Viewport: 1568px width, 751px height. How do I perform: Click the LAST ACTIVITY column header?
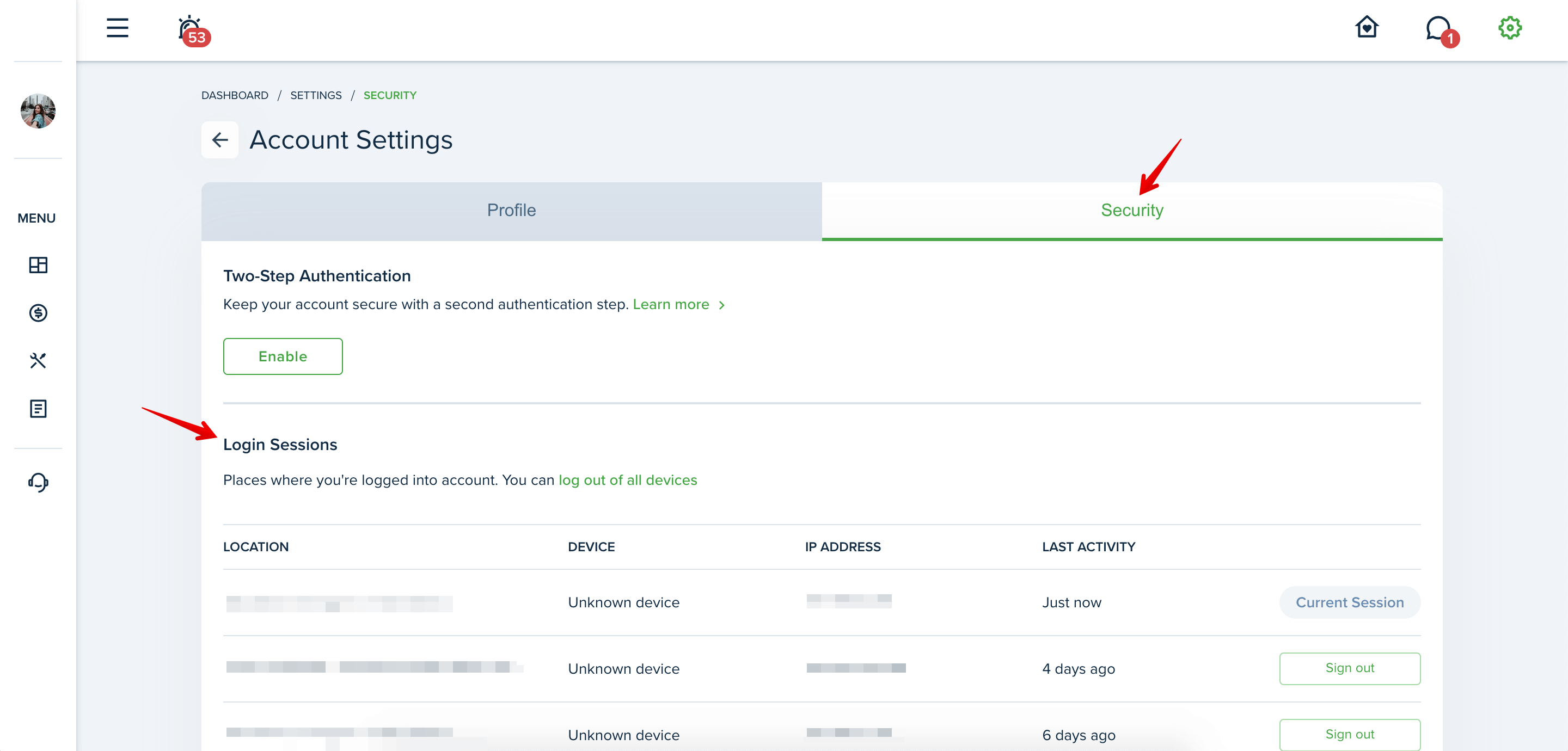coord(1088,546)
